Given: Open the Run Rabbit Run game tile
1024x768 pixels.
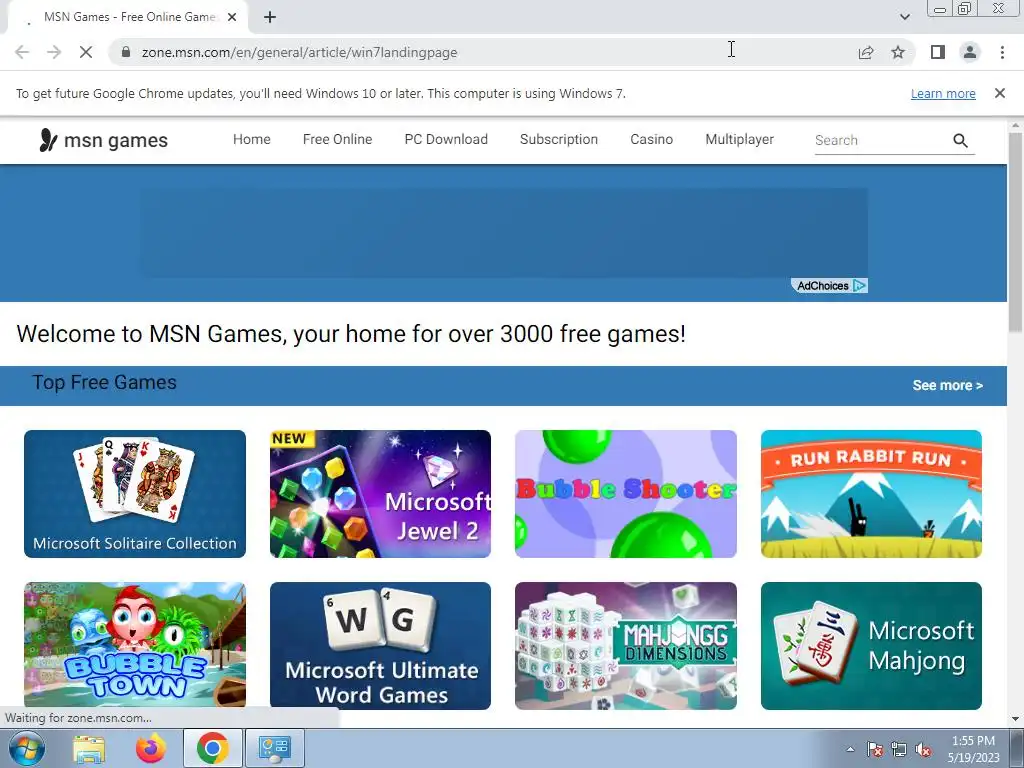Looking at the screenshot, I should click(871, 494).
